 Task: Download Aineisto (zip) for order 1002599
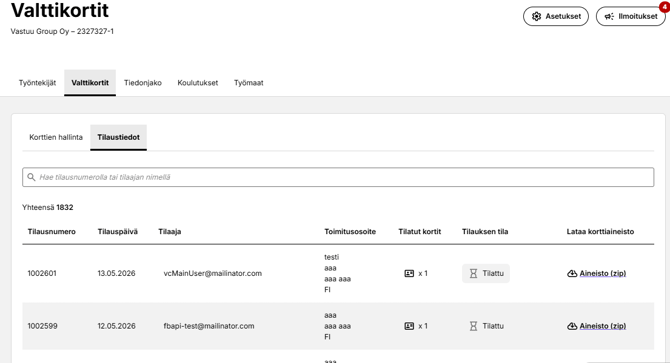pyautogui.click(x=602, y=326)
